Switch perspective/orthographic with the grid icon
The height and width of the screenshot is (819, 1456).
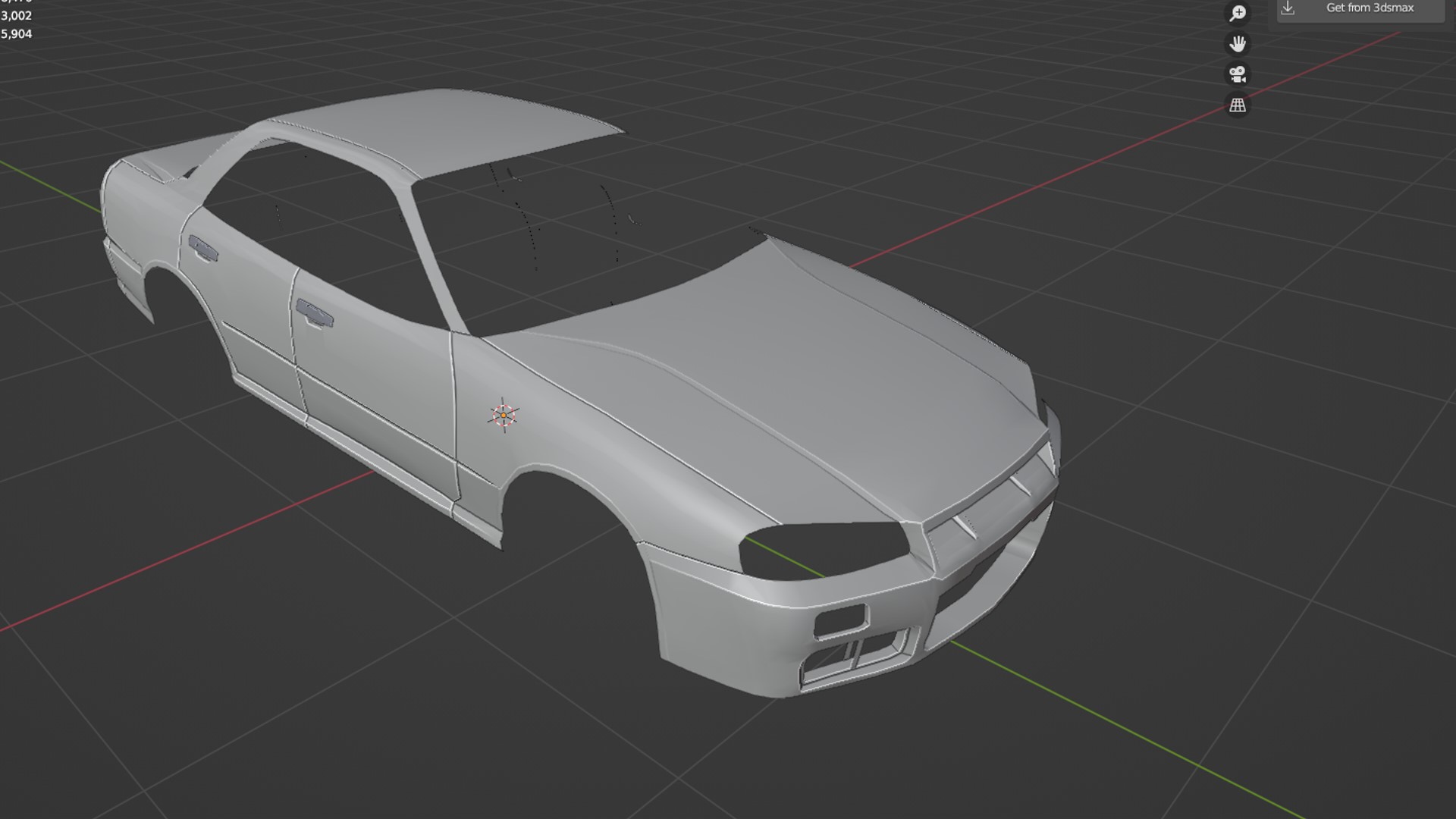tap(1238, 105)
